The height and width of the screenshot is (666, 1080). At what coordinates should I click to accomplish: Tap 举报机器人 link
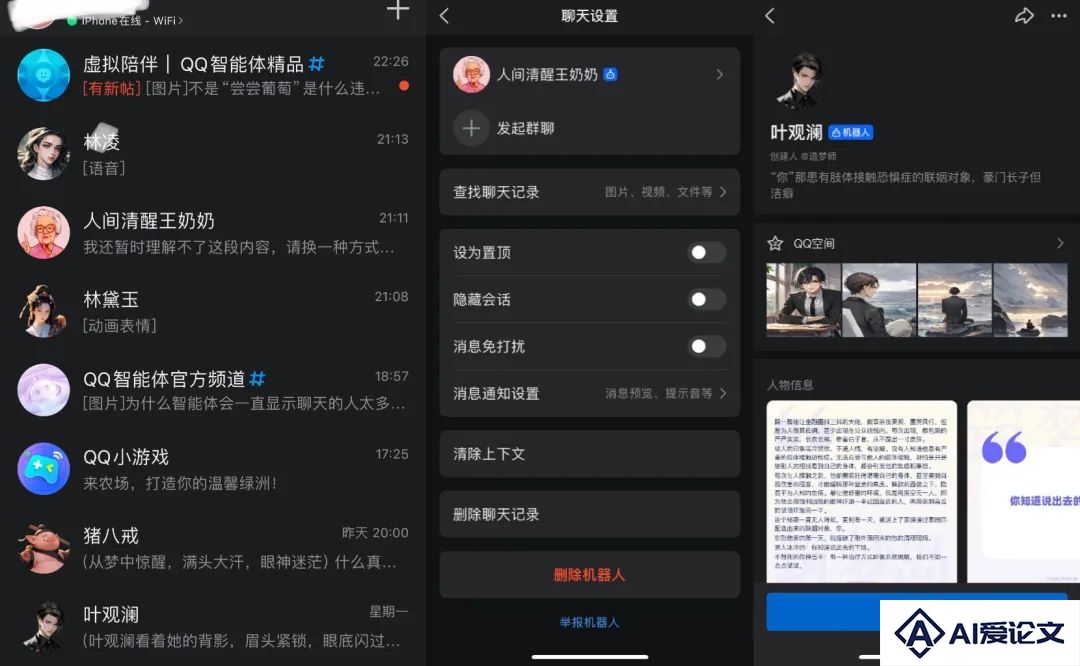coord(590,622)
